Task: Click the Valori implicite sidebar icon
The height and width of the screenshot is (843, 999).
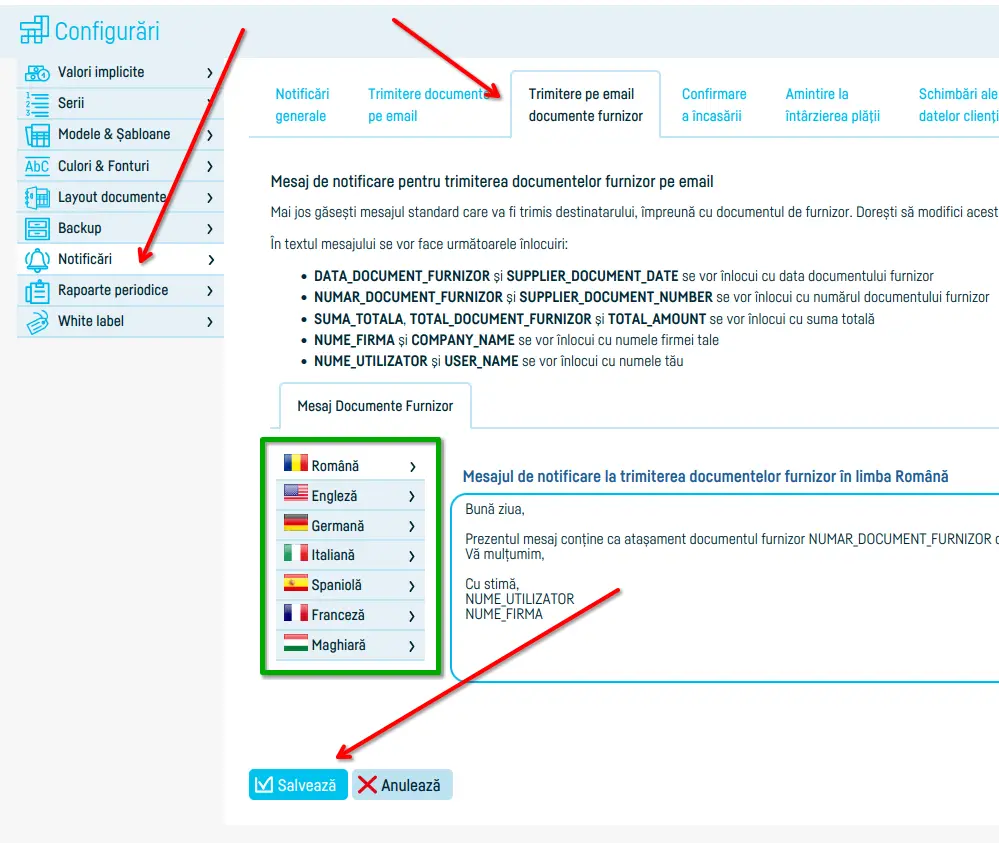Action: (37, 73)
